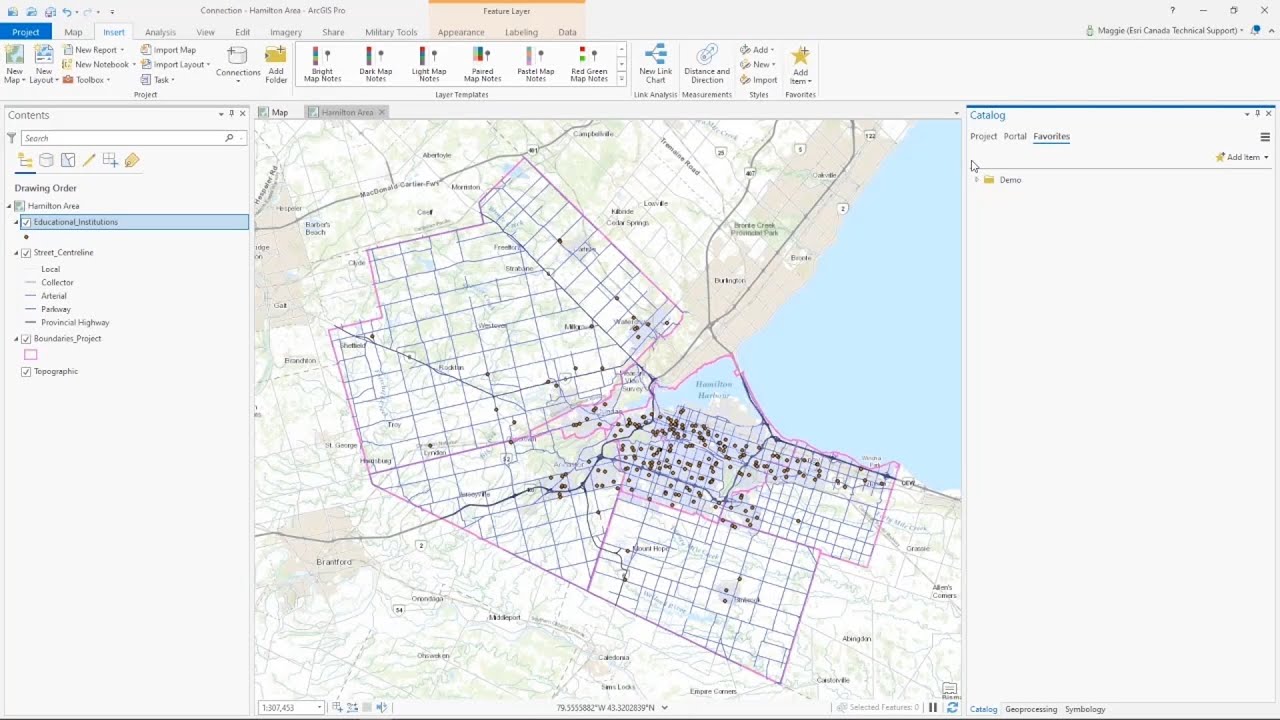Viewport: 1280px width, 720px height.
Task: Click the Add Folder icon
Action: [x=276, y=56]
